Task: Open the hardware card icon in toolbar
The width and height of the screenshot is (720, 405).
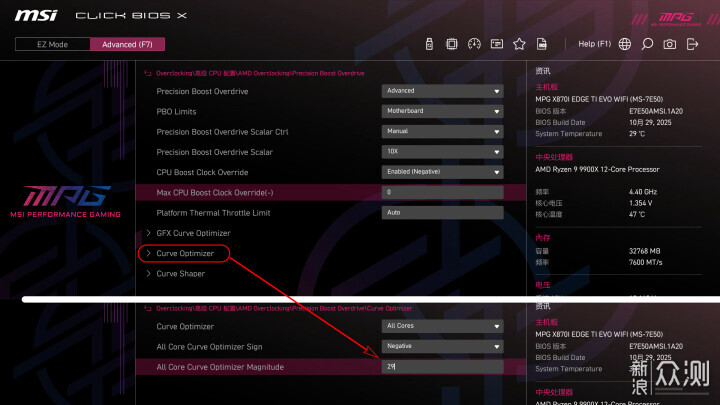Action: [496, 44]
